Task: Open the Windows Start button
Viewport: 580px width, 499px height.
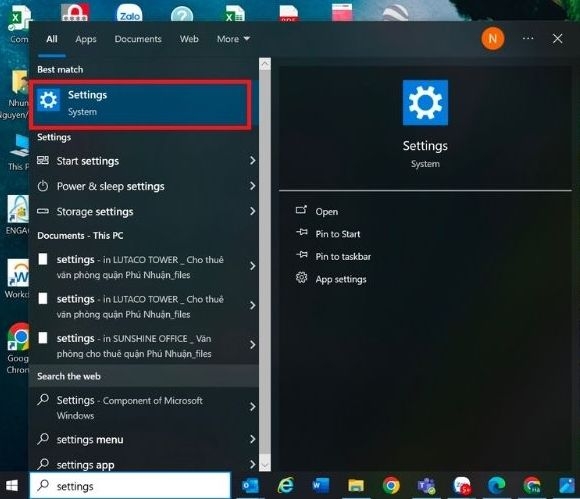Action: click(x=12, y=486)
